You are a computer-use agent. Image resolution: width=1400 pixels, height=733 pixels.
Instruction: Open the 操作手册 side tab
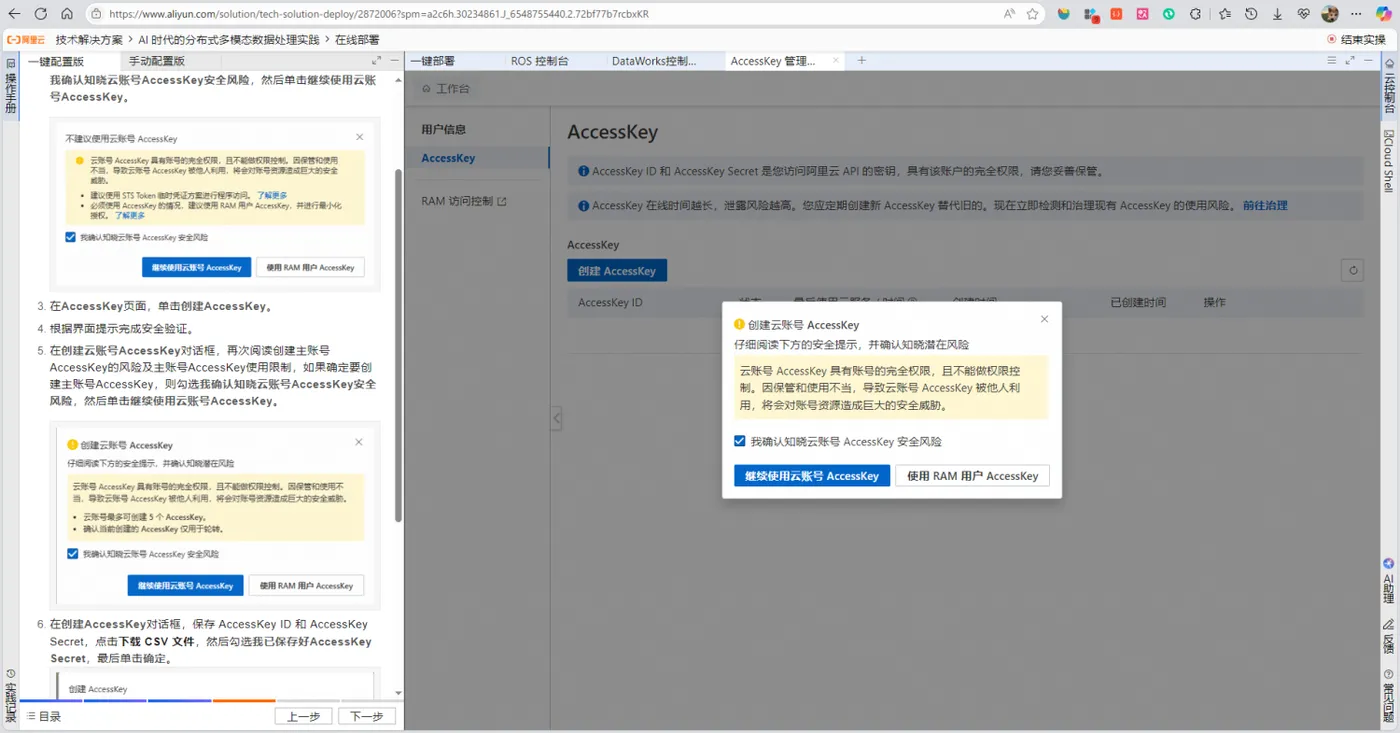coord(10,86)
